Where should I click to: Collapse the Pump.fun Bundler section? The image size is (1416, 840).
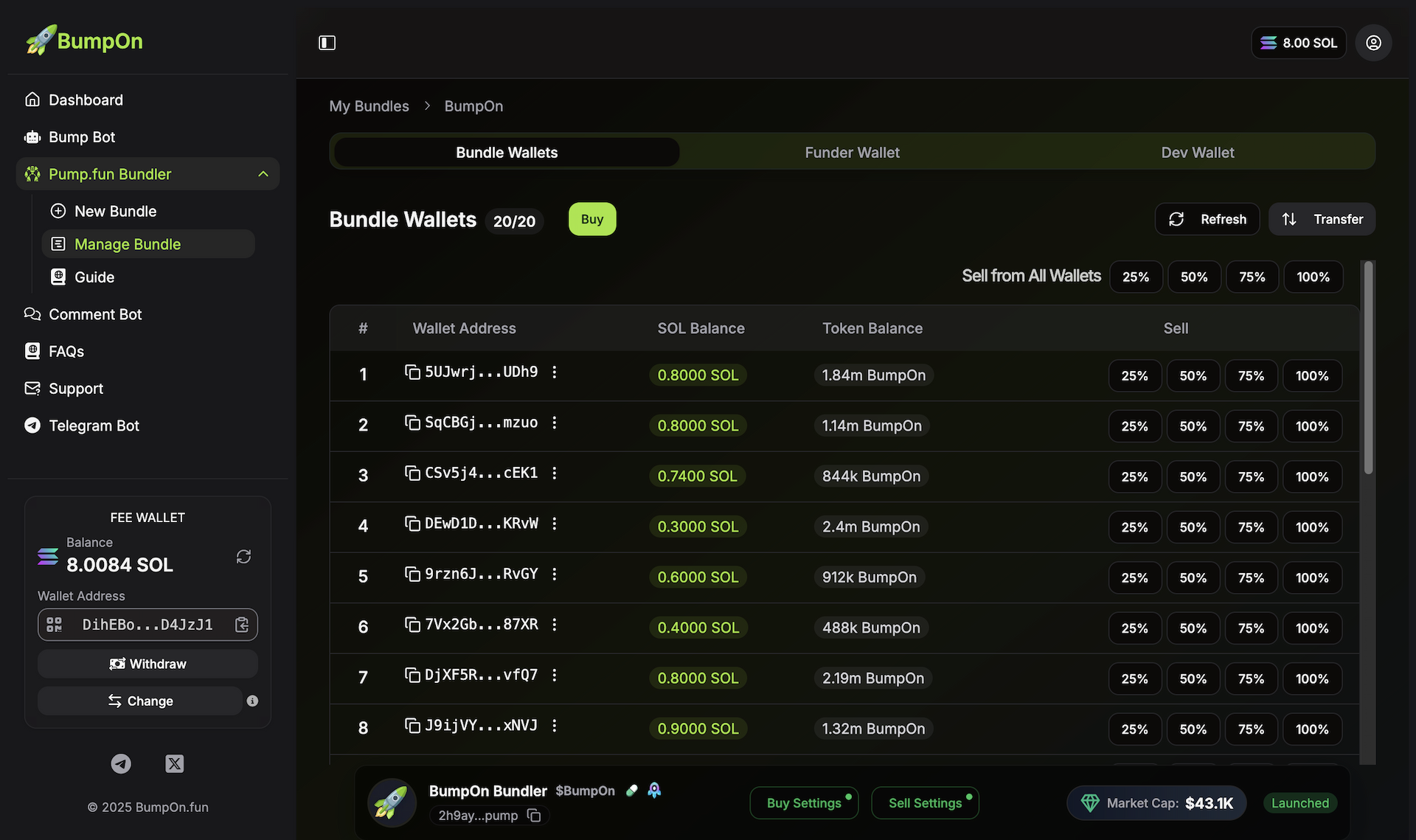263,174
